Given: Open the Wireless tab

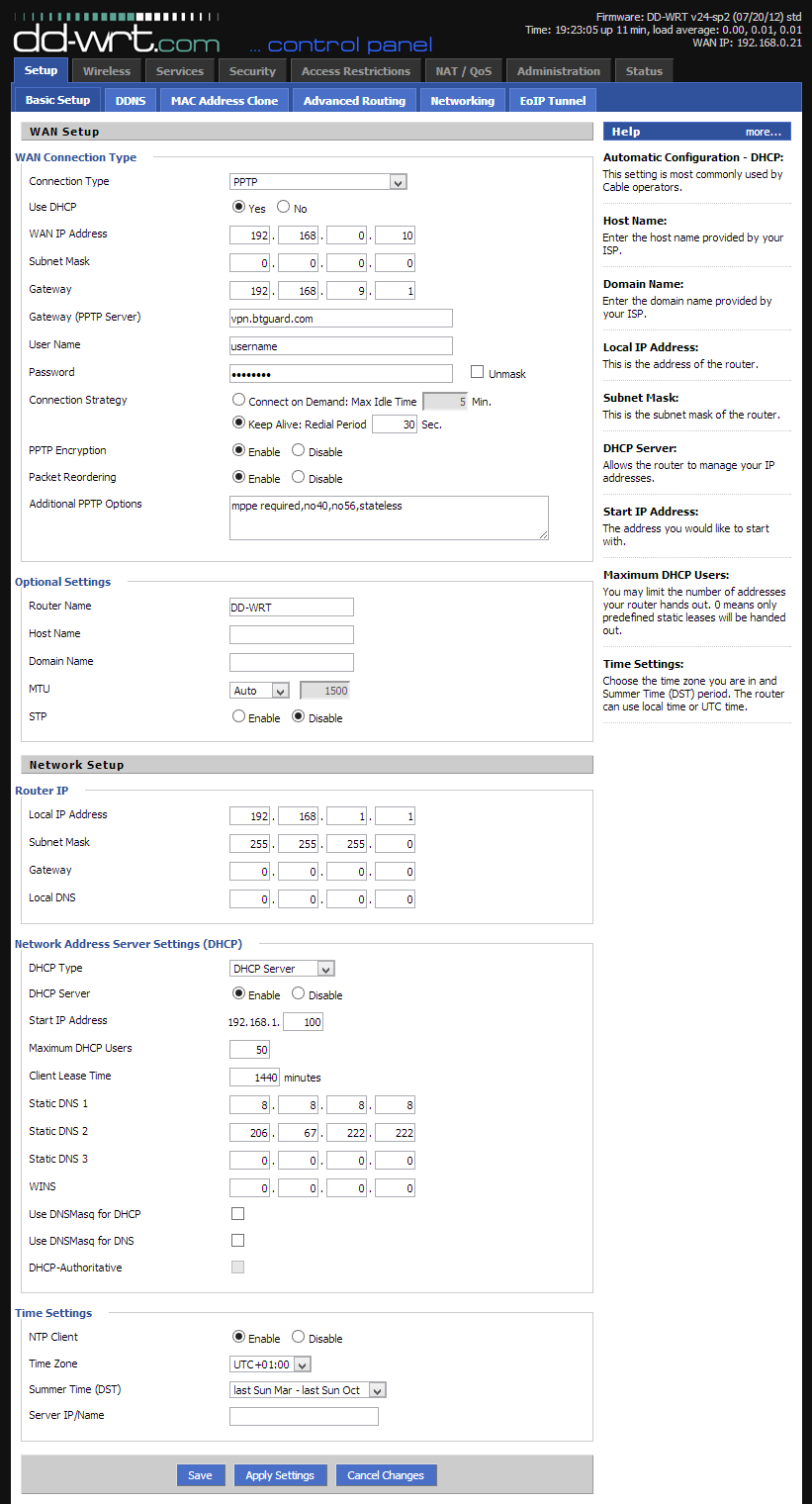Looking at the screenshot, I should tap(107, 71).
